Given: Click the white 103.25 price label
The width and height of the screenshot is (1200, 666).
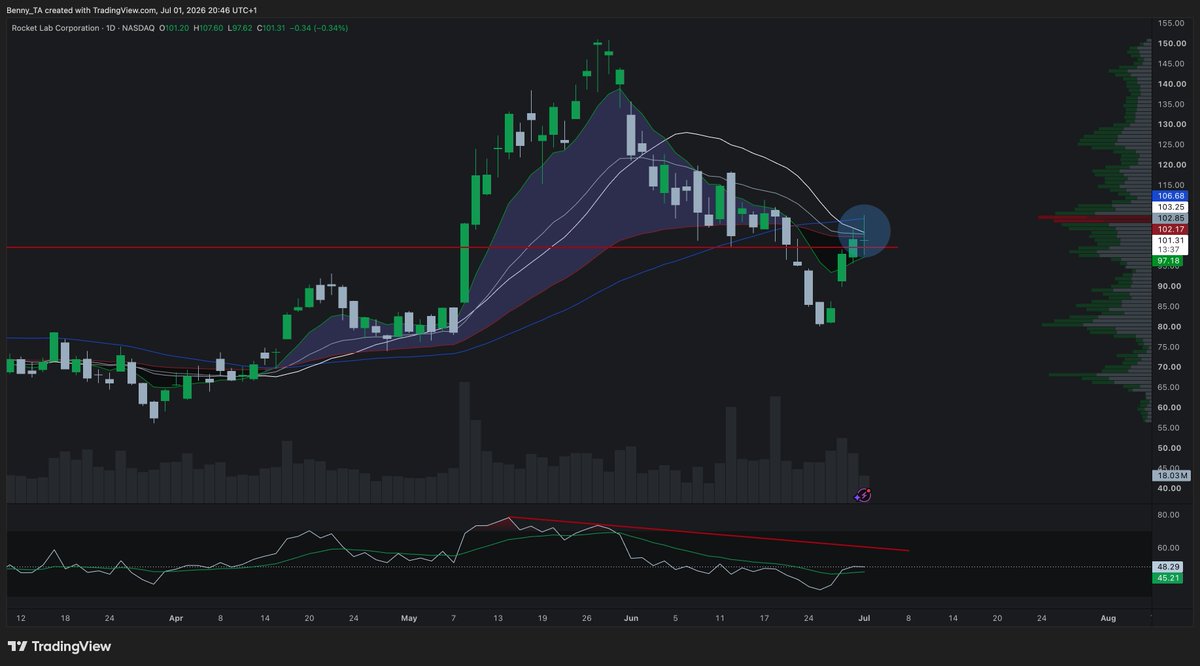Looking at the screenshot, I should coord(1170,207).
